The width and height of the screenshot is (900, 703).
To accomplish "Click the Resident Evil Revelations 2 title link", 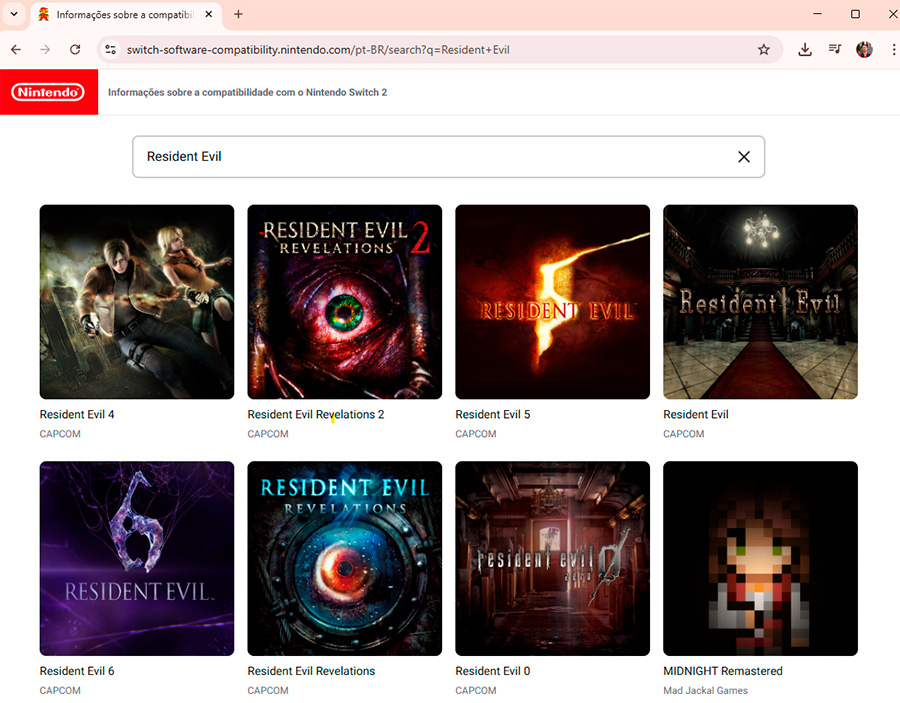I will point(316,415).
